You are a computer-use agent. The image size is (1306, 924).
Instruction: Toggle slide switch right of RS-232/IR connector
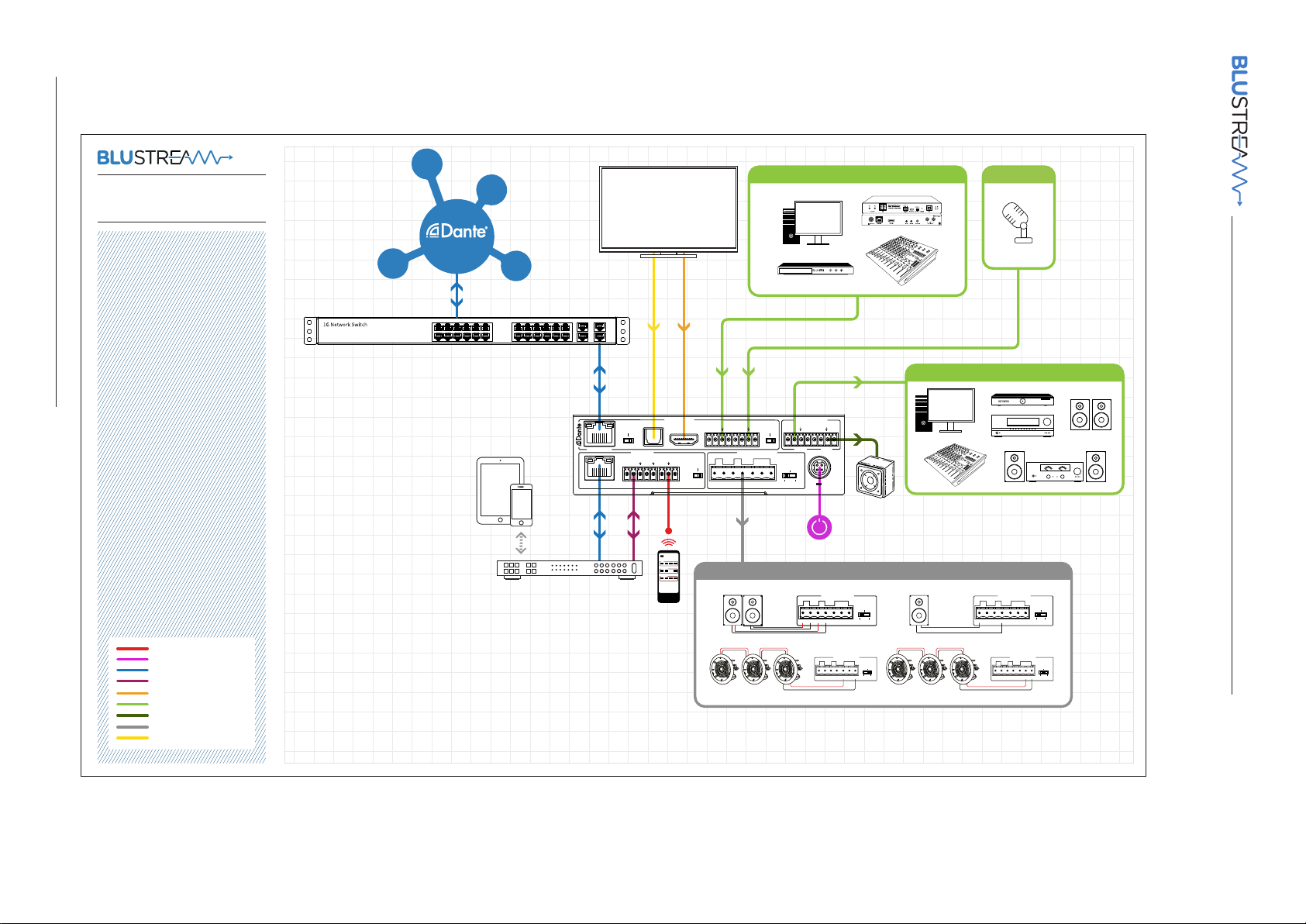[x=698, y=475]
